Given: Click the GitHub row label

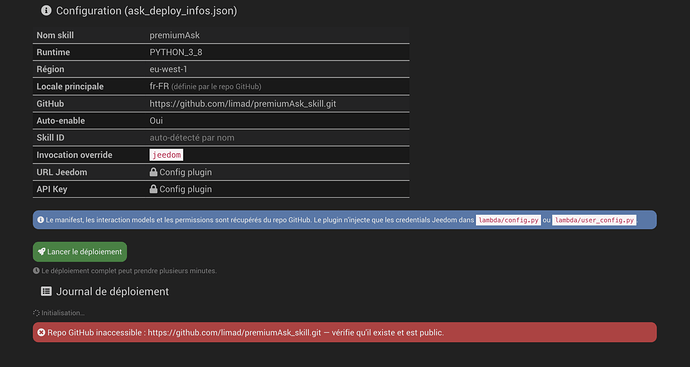Looking at the screenshot, I should coord(50,104).
